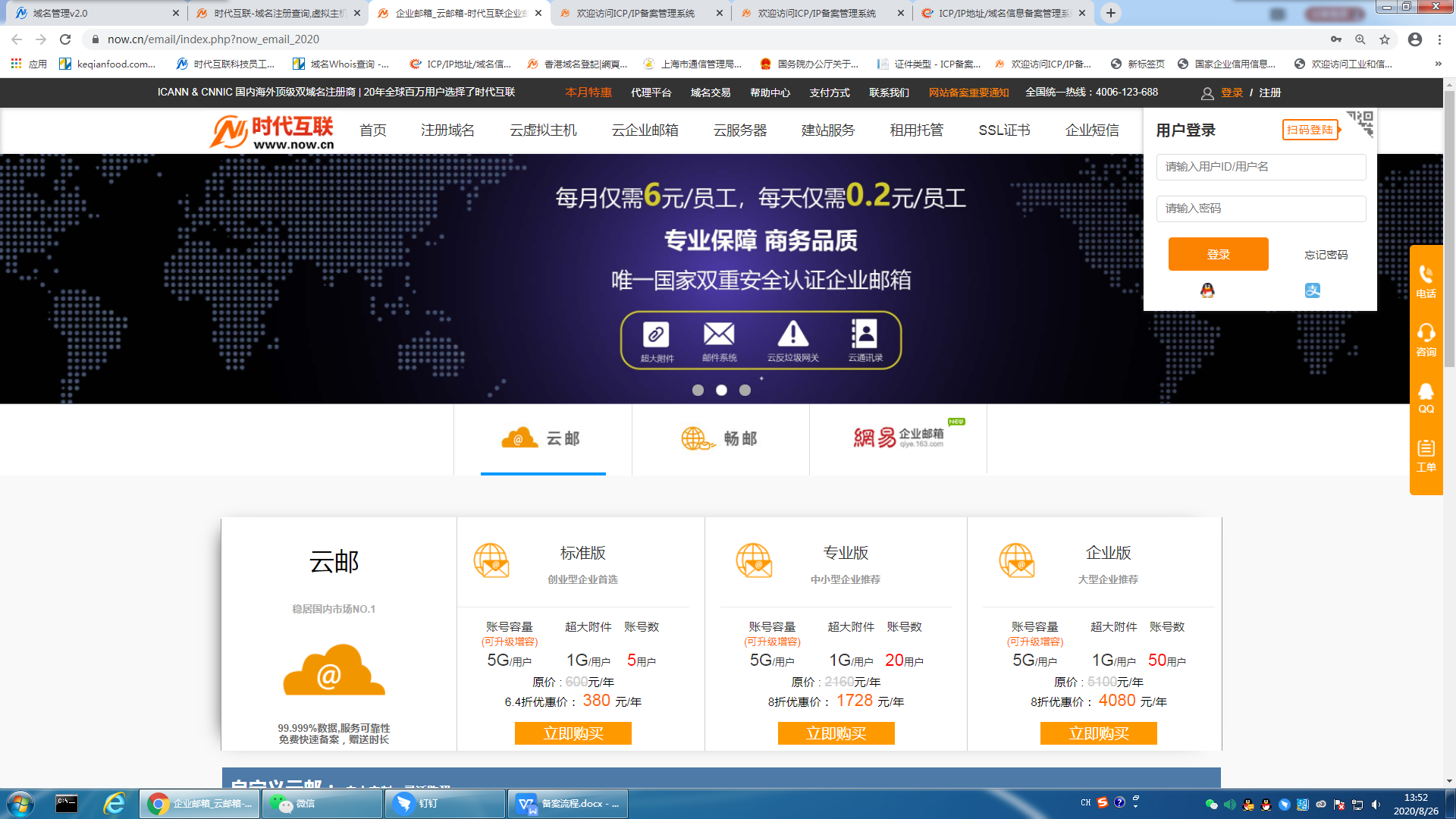Switch to the 网易企业邮箱 product tab
The width and height of the screenshot is (1456, 819).
tap(899, 439)
